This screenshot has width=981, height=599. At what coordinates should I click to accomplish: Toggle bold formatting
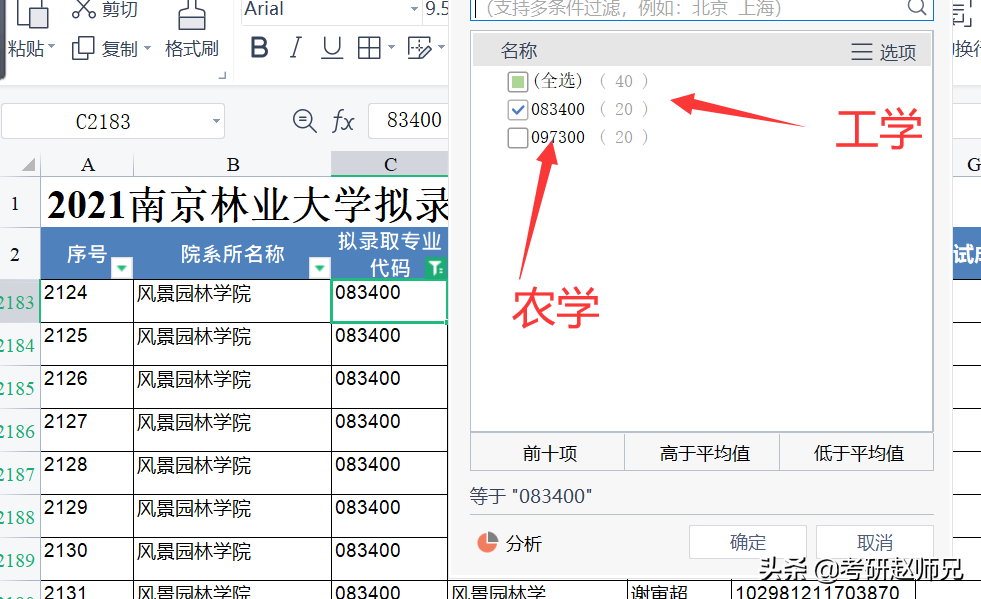pyautogui.click(x=259, y=46)
